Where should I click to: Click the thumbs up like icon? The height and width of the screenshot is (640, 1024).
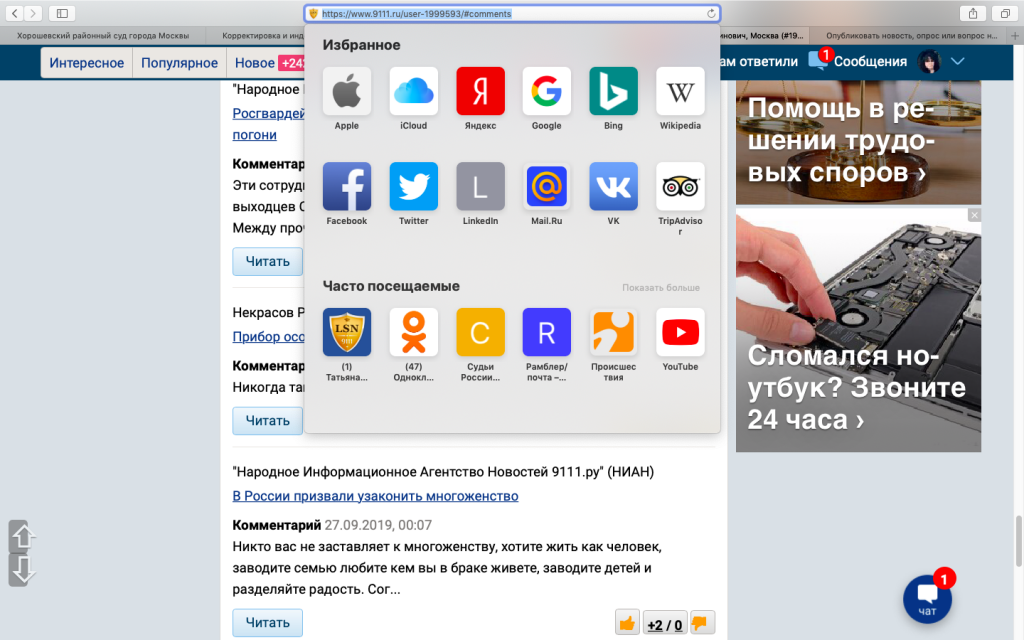[627, 624]
